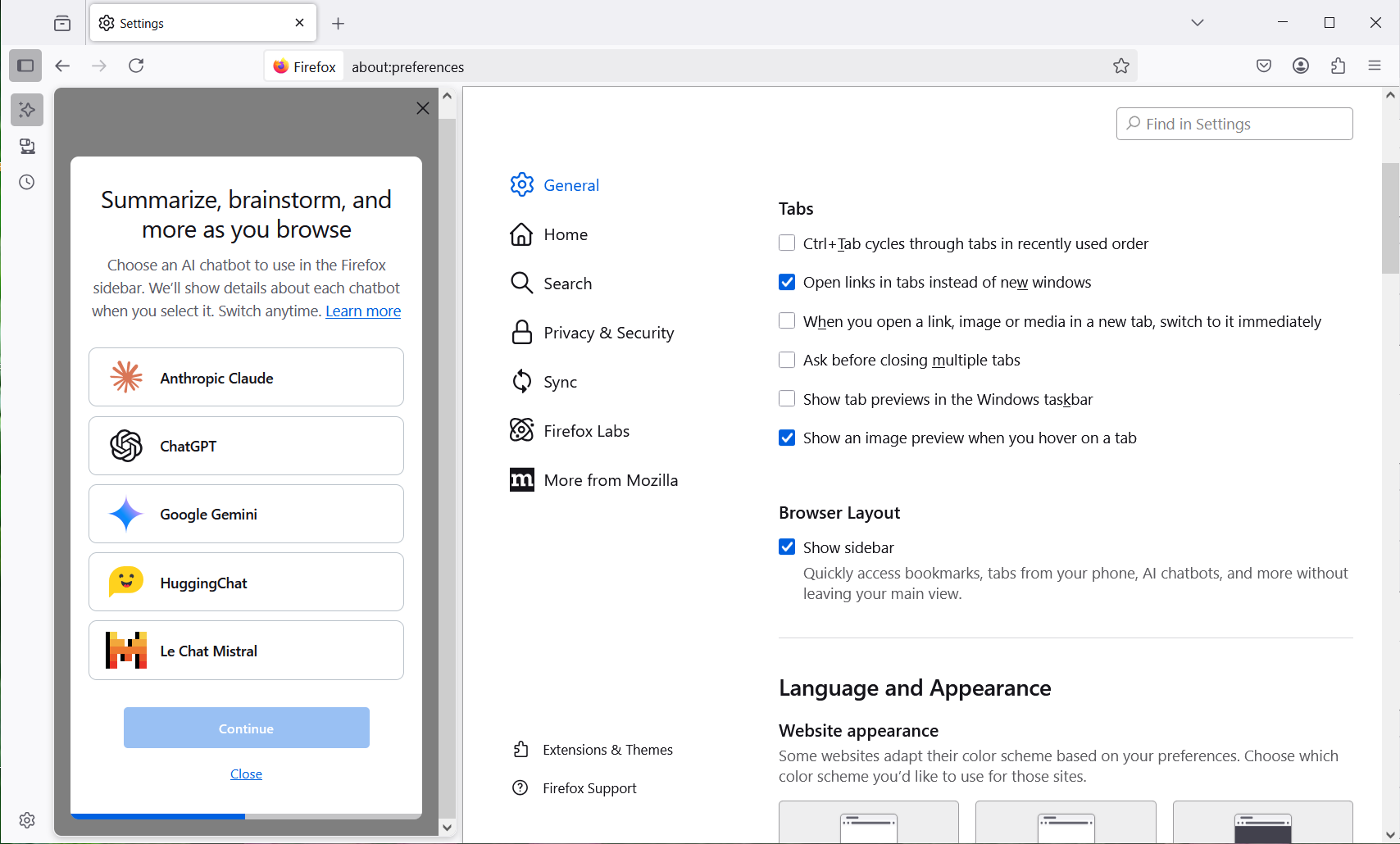The width and height of the screenshot is (1400, 844).
Task: Enable tab previews in Windows taskbar
Action: [787, 399]
